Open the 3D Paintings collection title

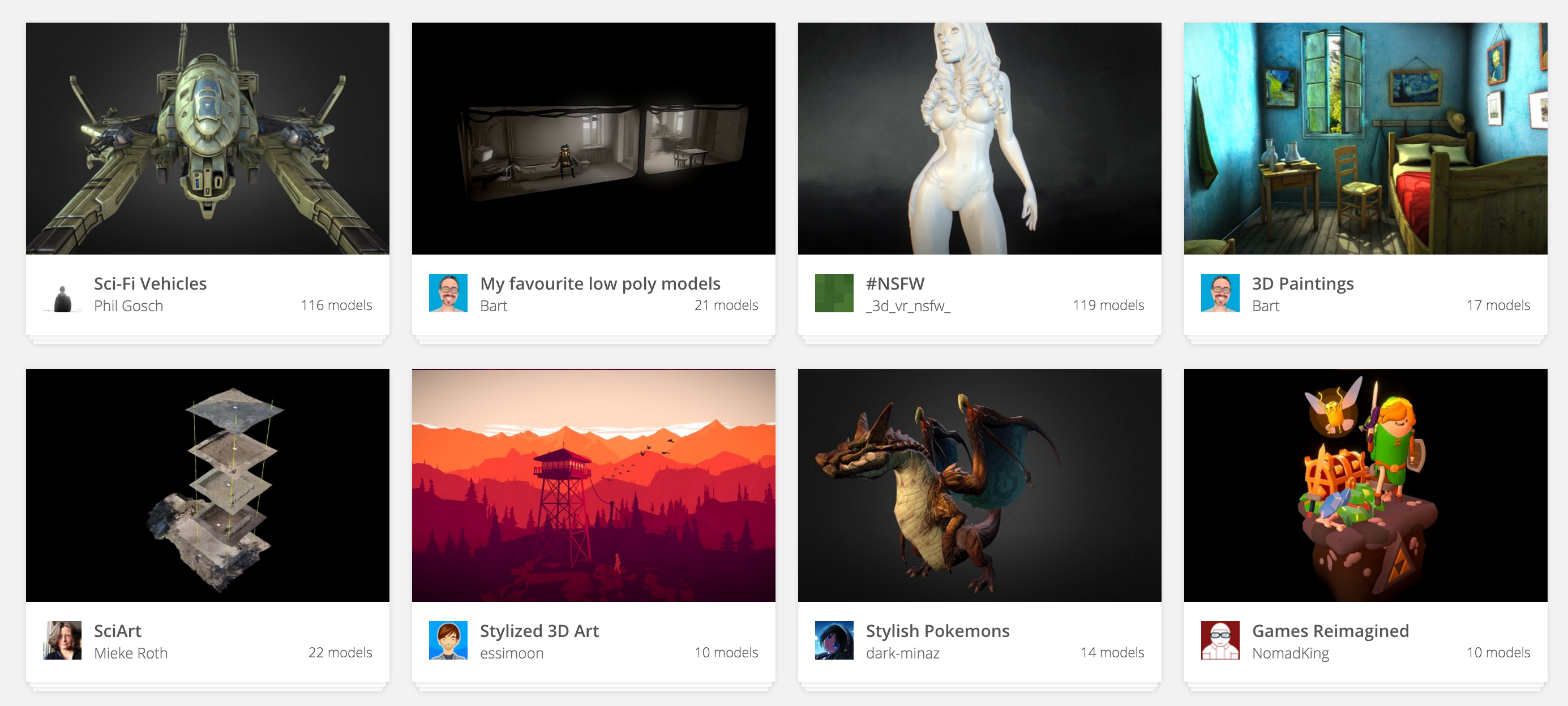point(1303,283)
